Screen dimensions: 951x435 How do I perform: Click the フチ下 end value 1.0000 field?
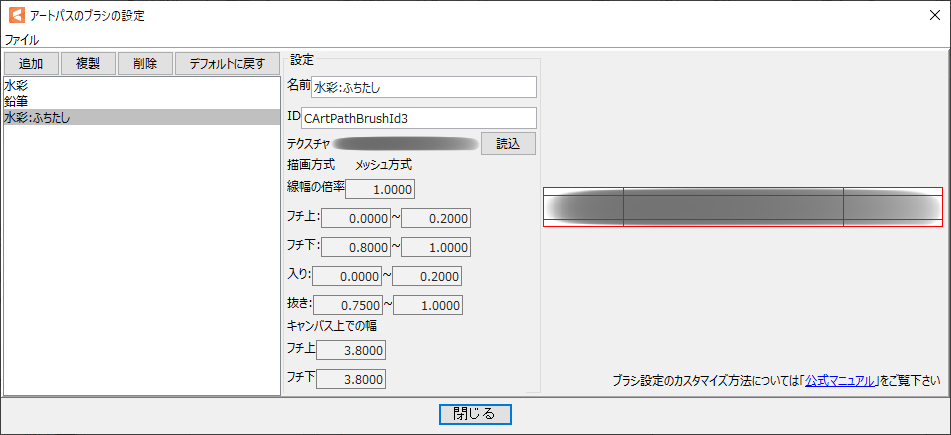pyautogui.click(x=435, y=247)
